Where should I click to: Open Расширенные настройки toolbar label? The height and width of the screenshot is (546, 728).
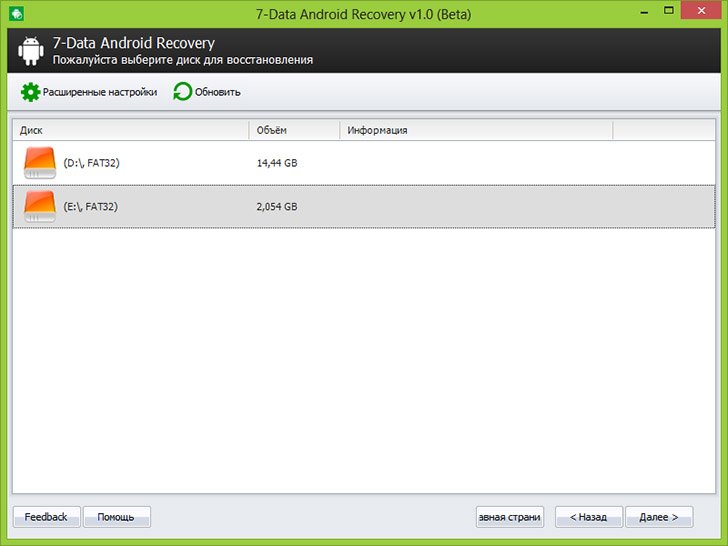[x=100, y=92]
